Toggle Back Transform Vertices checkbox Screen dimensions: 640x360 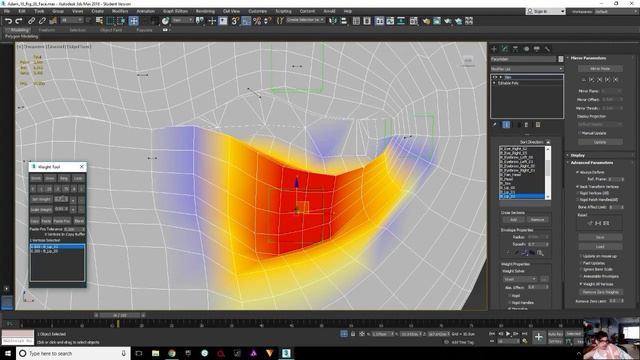[x=578, y=187]
